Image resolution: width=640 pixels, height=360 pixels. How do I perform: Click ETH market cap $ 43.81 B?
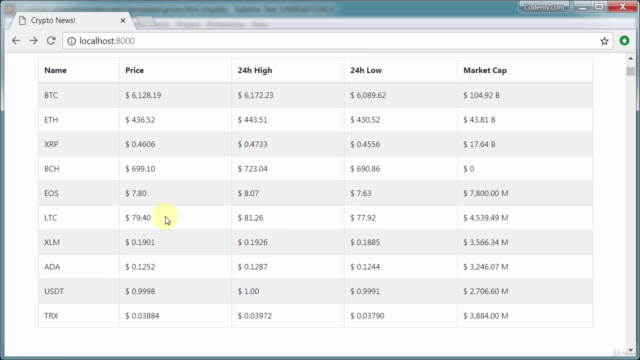[479, 120]
